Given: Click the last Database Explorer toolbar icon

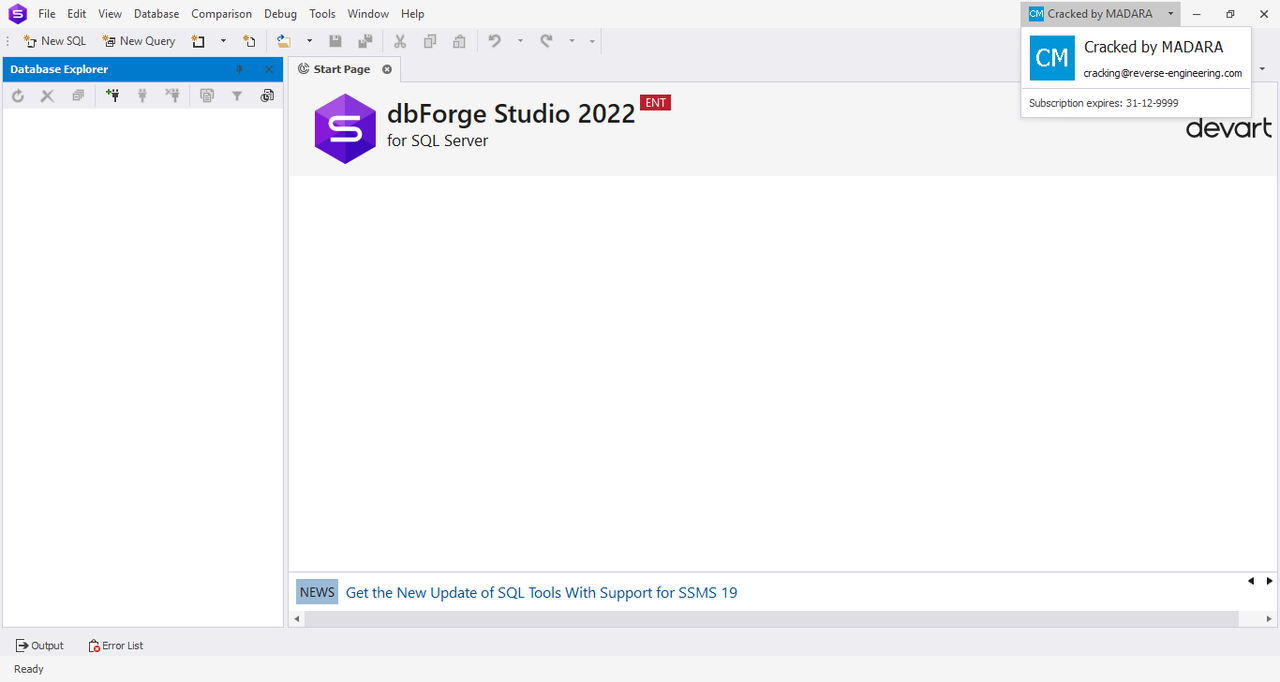Looking at the screenshot, I should (x=267, y=96).
